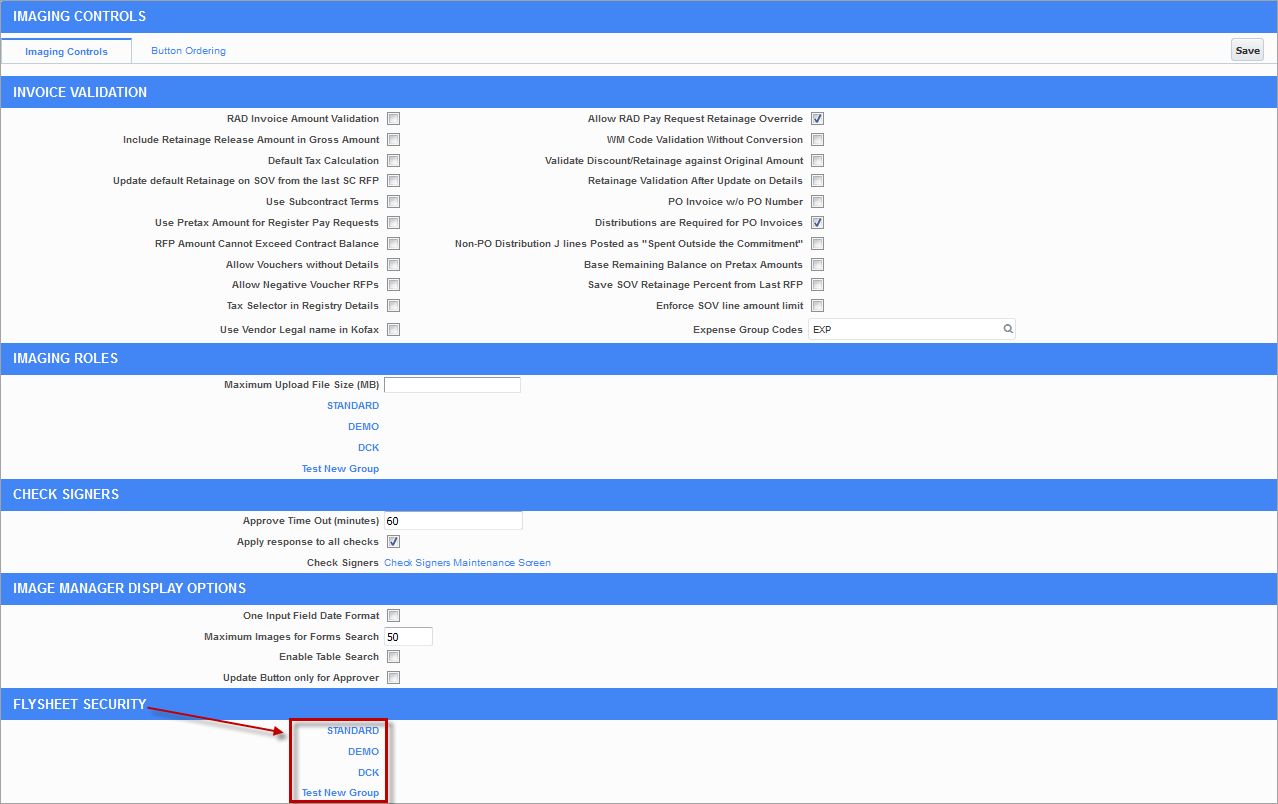Viewport: 1278px width, 804px height.
Task: Check the Enable Table Search box
Action: click(394, 657)
